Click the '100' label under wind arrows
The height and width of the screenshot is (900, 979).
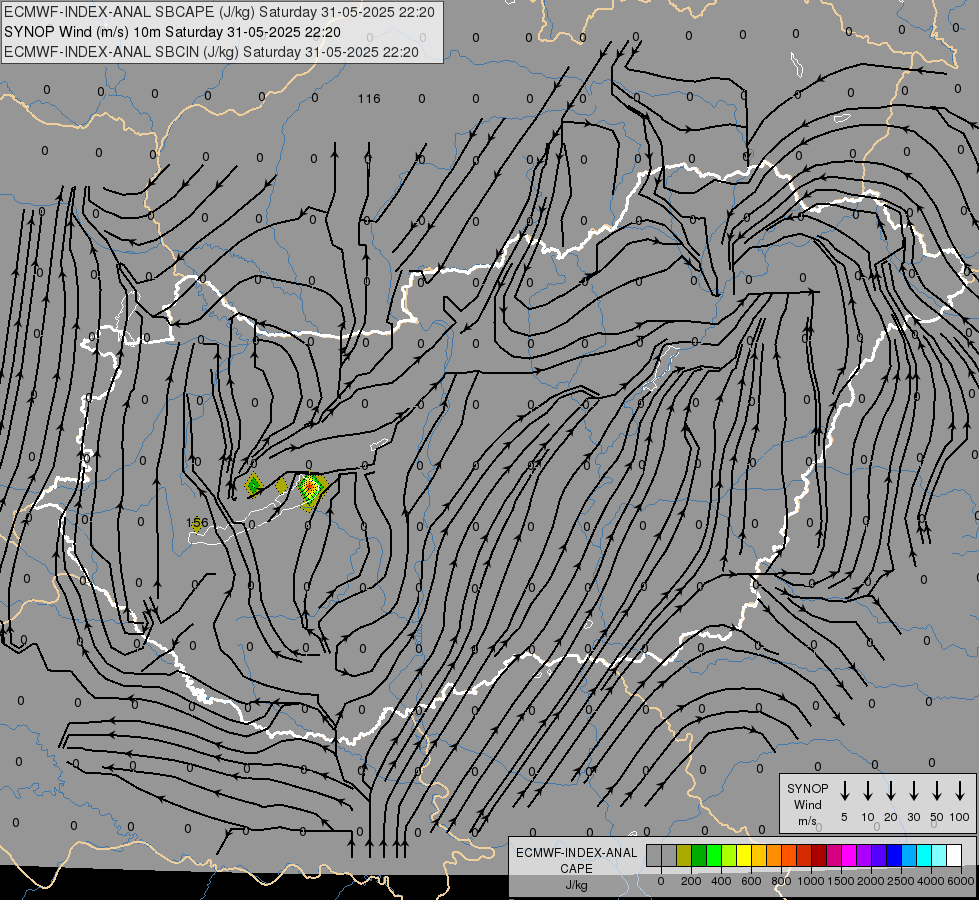[x=960, y=817]
